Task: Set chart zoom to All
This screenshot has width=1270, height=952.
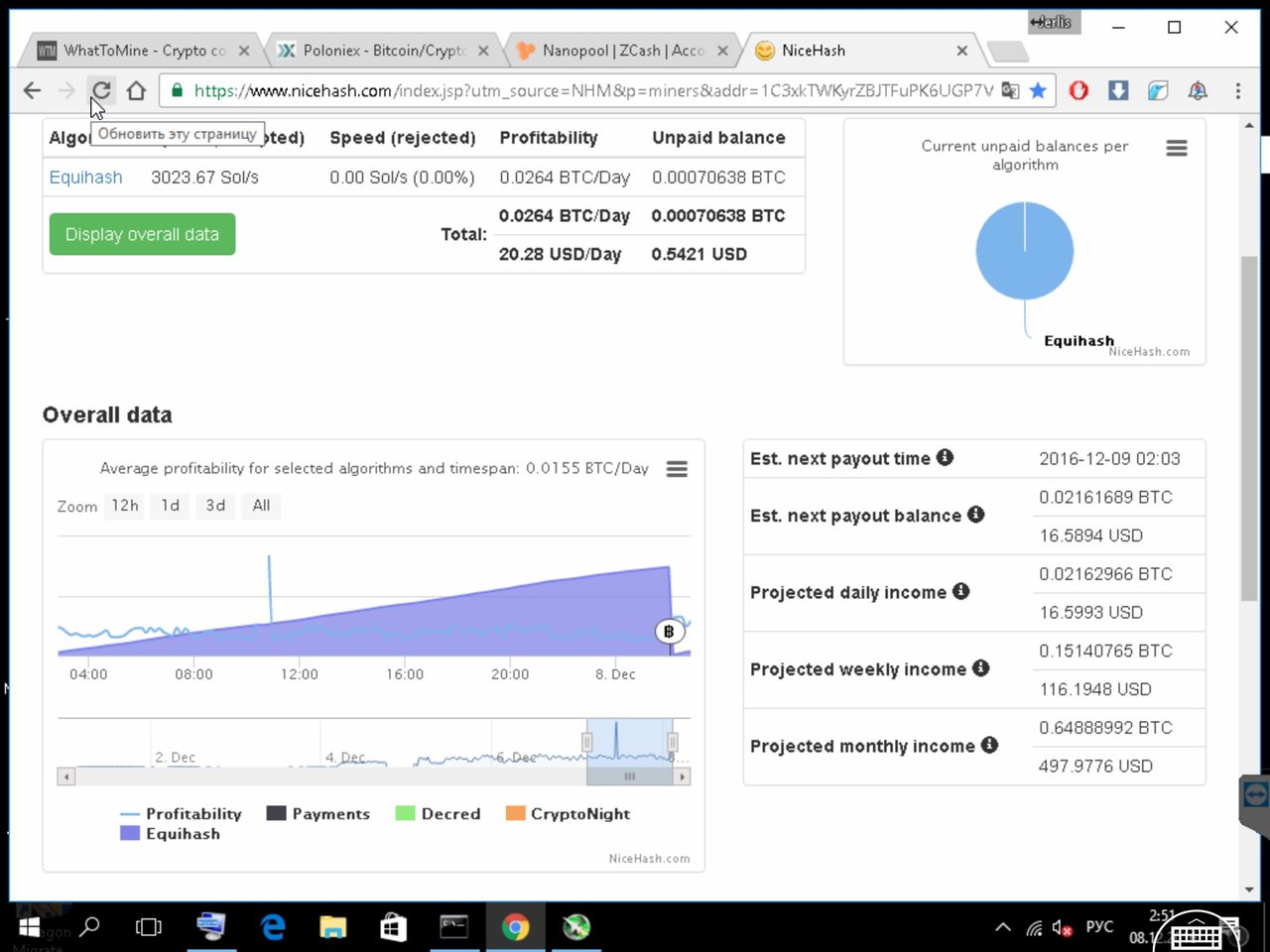Action: (261, 506)
